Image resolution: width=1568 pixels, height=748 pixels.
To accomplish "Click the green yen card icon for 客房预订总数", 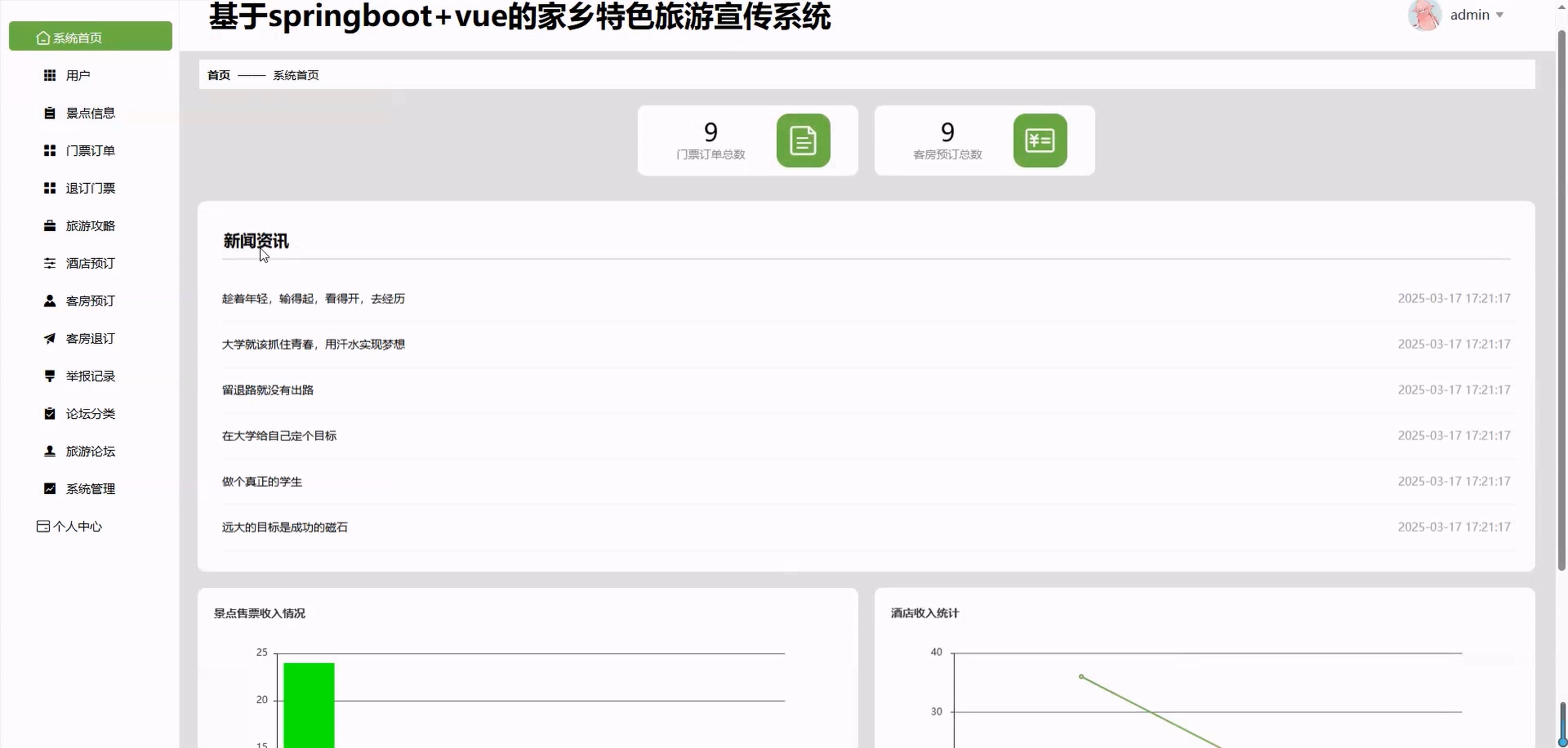I will pos(1040,141).
